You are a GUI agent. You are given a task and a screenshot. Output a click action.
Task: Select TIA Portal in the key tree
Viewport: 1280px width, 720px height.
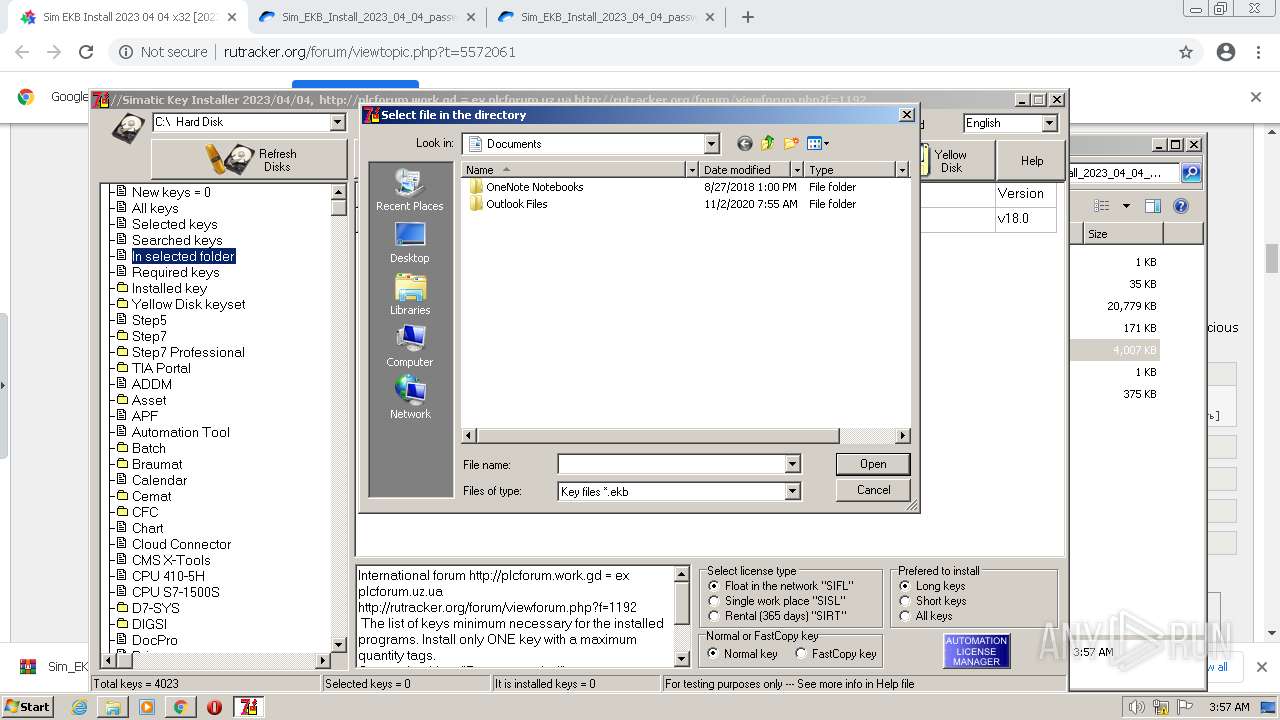point(161,368)
